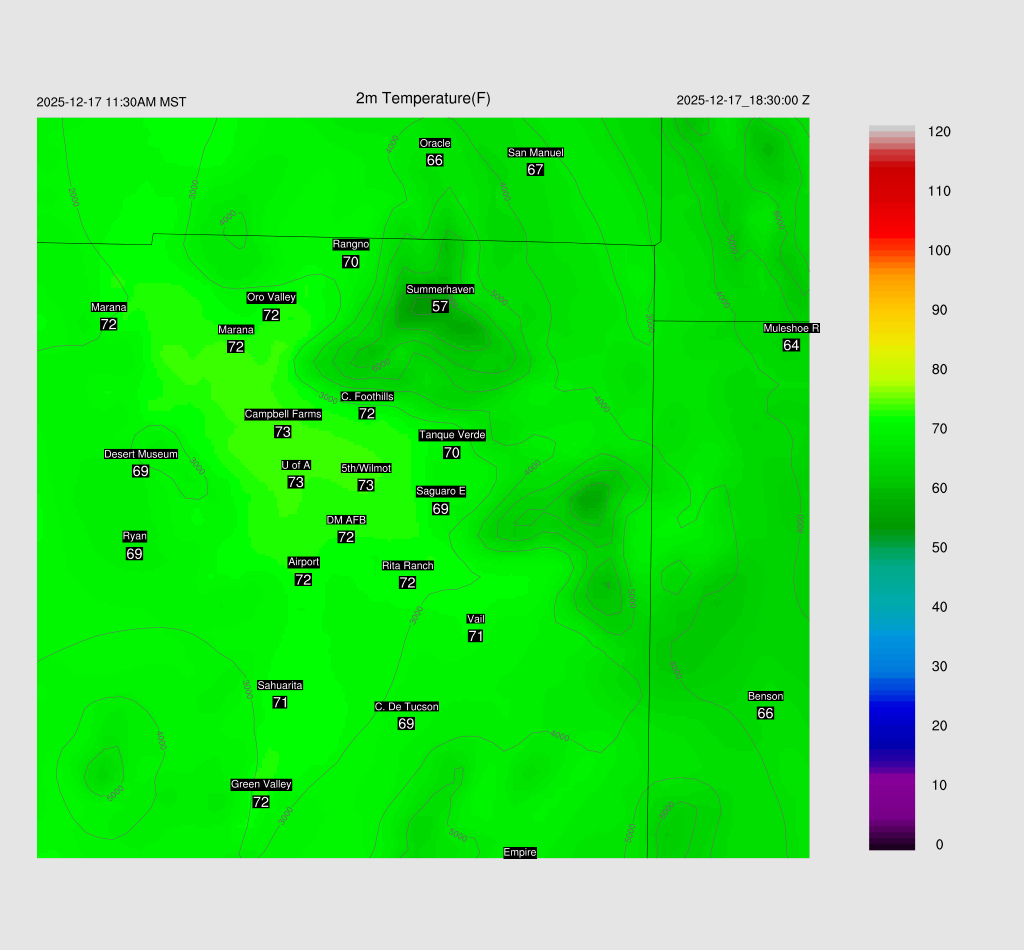Viewport: 1024px width, 950px height.
Task: Click the 2m Temperature(F) map title
Action: coord(423,98)
